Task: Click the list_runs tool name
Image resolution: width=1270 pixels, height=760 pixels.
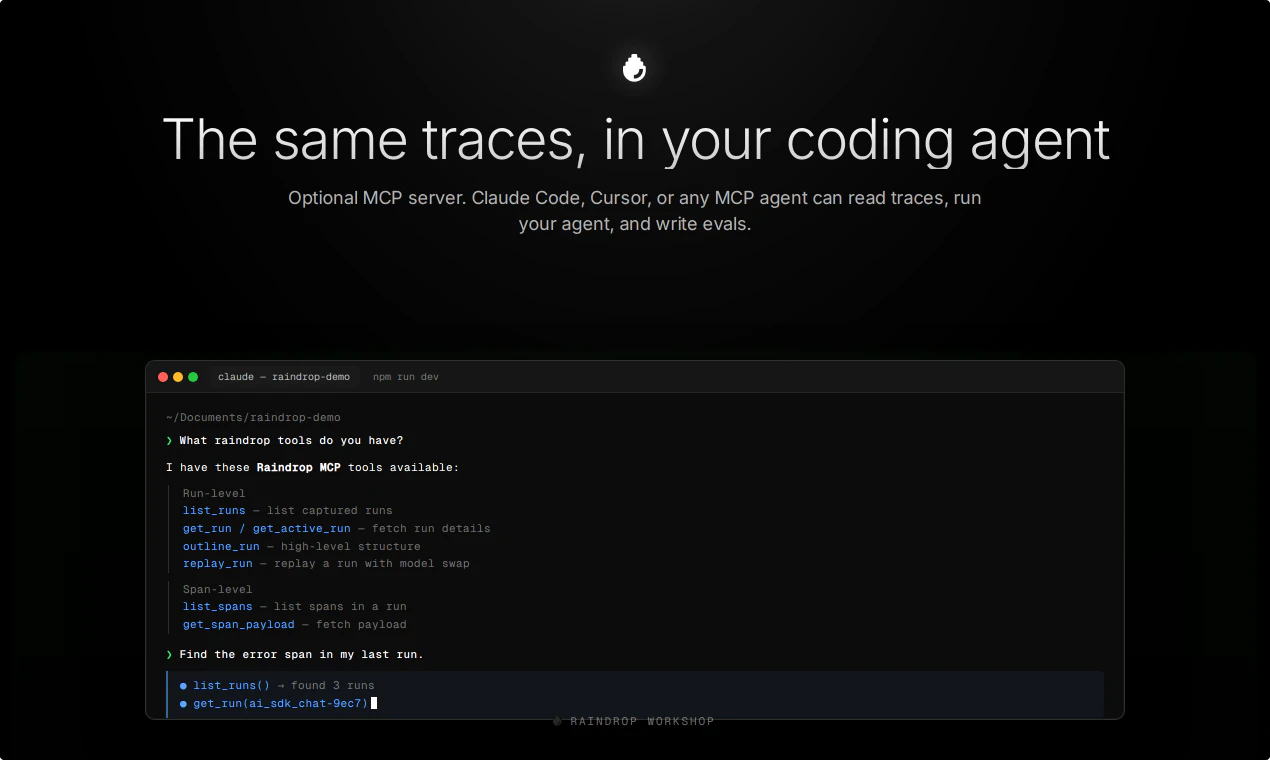Action: tap(214, 511)
